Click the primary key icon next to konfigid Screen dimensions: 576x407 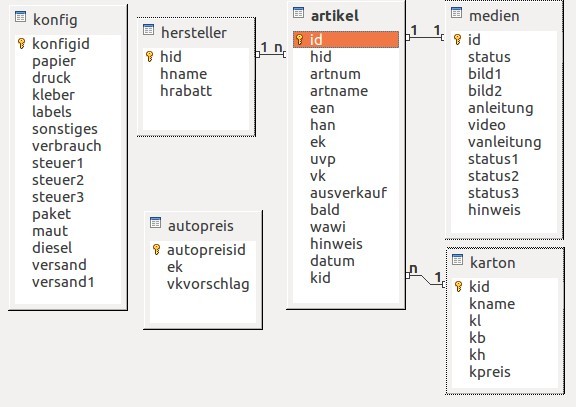pos(22,43)
